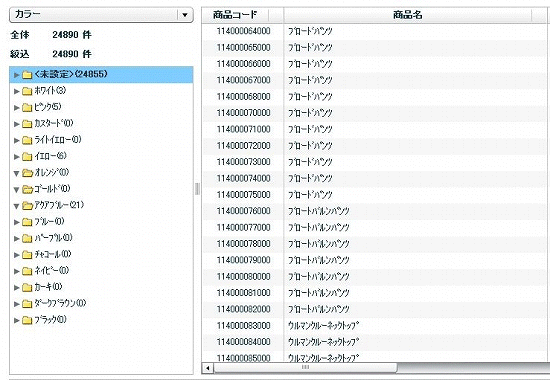This screenshot has width=550, height=380.
Task: Select product code 114000070000
Action: [x=243, y=113]
